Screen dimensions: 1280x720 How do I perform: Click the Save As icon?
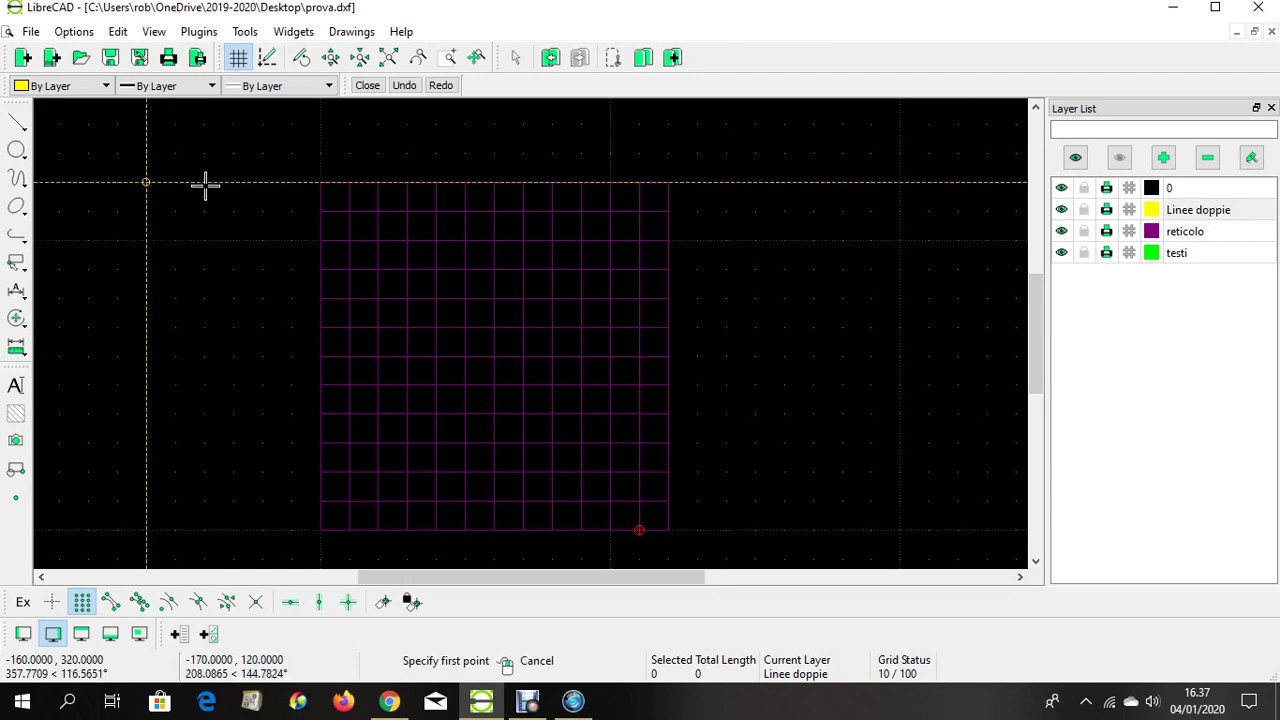[139, 58]
